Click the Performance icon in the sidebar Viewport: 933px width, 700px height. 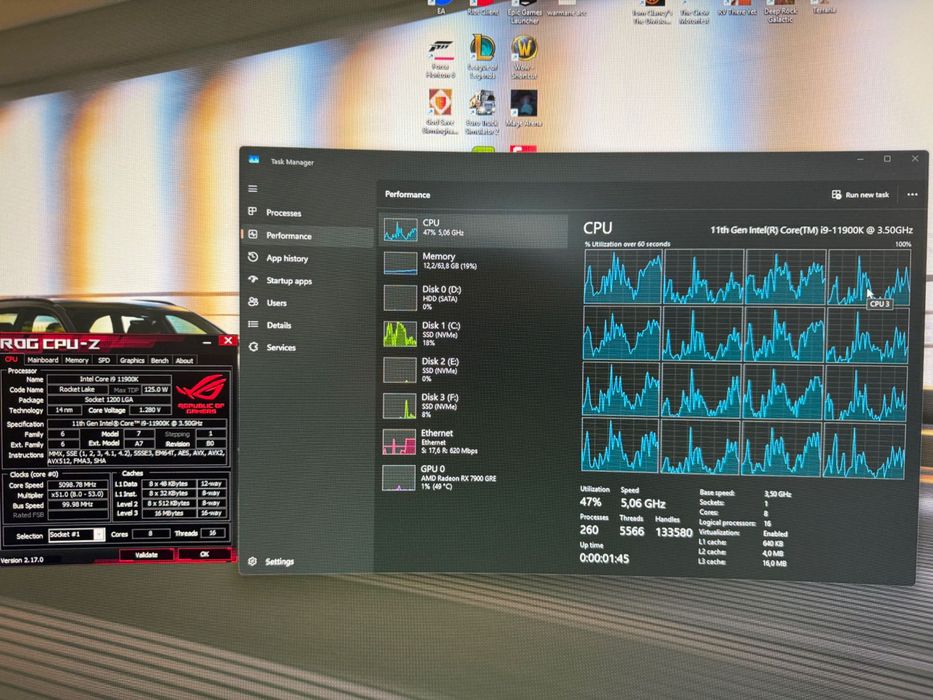point(253,234)
